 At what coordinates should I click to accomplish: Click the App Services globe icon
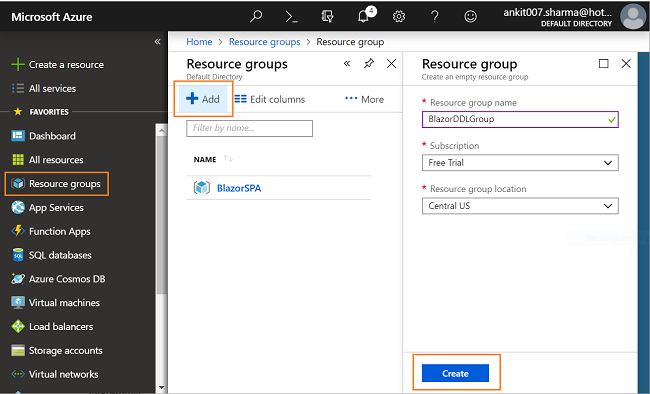click(x=18, y=207)
